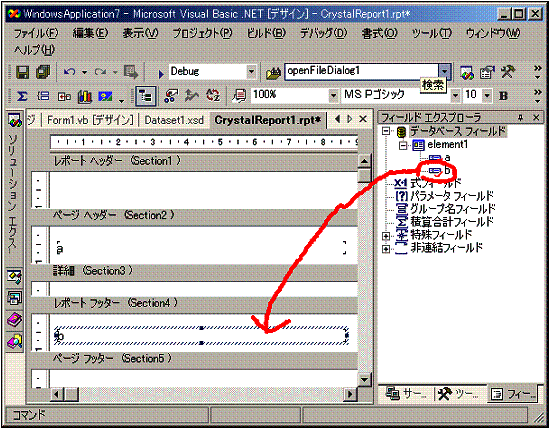Expand the 特殊フィールド tree node
549x428 pixels.
[386, 236]
